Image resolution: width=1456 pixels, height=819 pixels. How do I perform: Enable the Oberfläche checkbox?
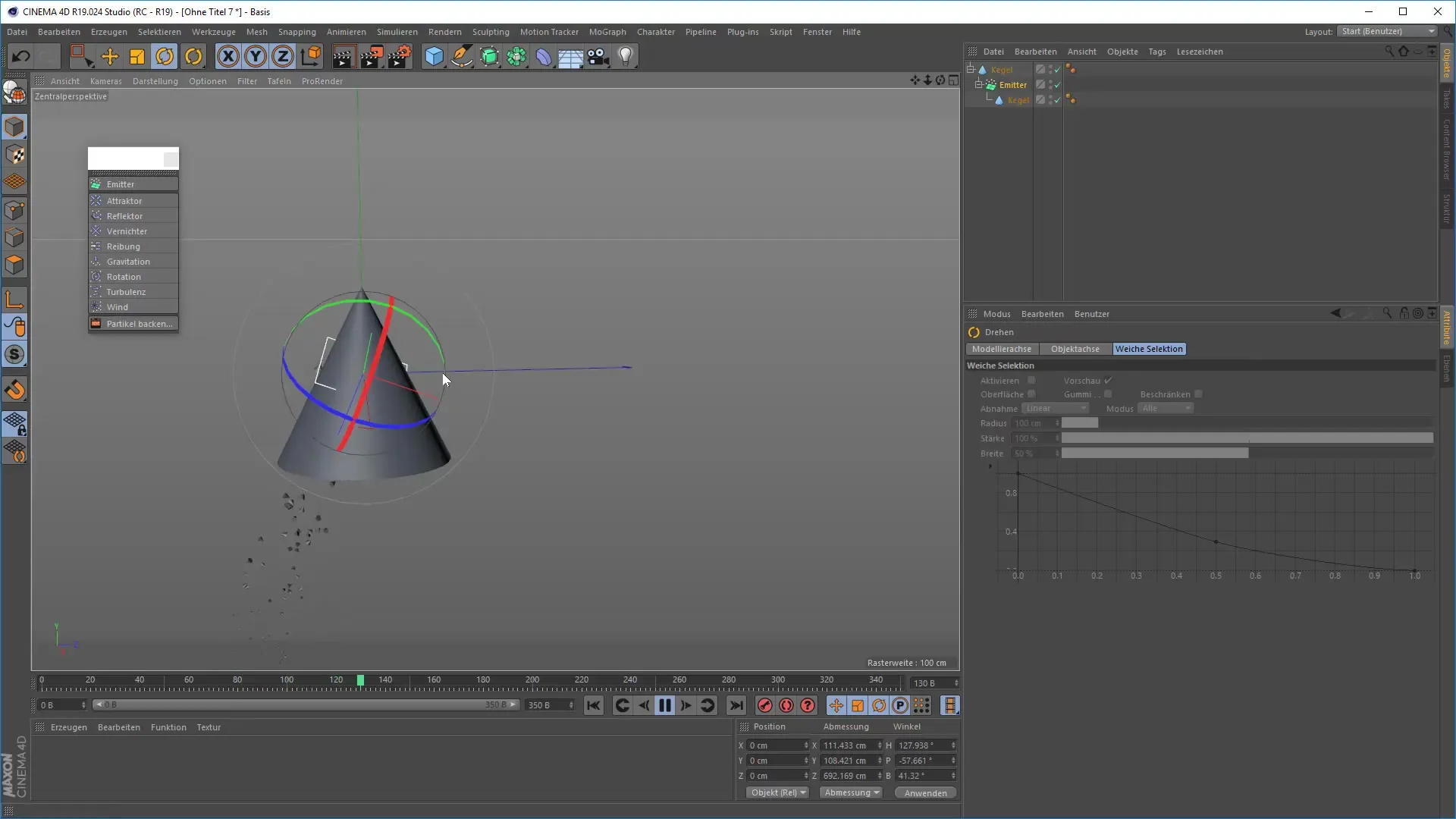pos(1031,394)
